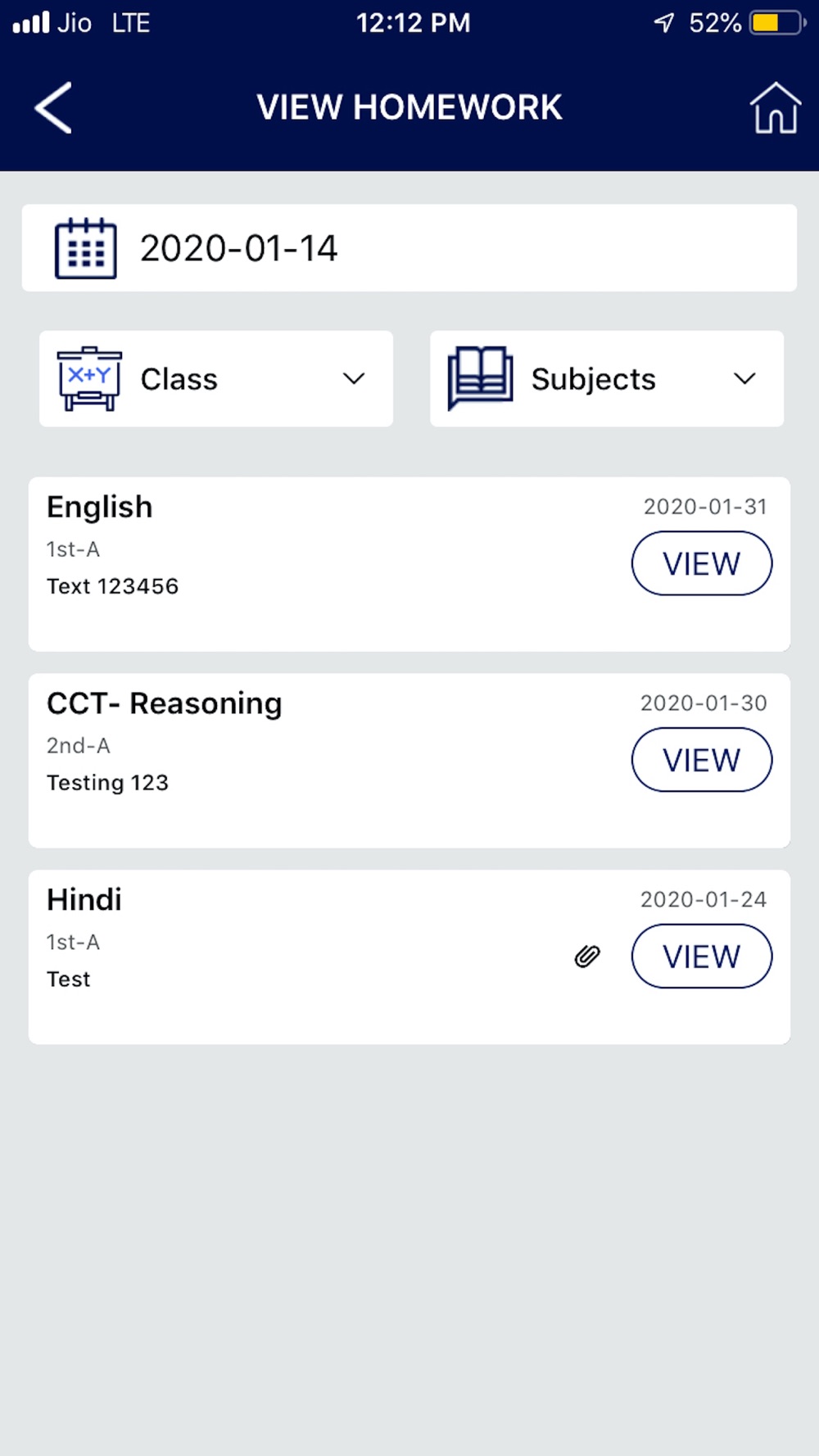This screenshot has height=1456, width=819.
Task: View the Hindi homework
Action: coord(701,956)
